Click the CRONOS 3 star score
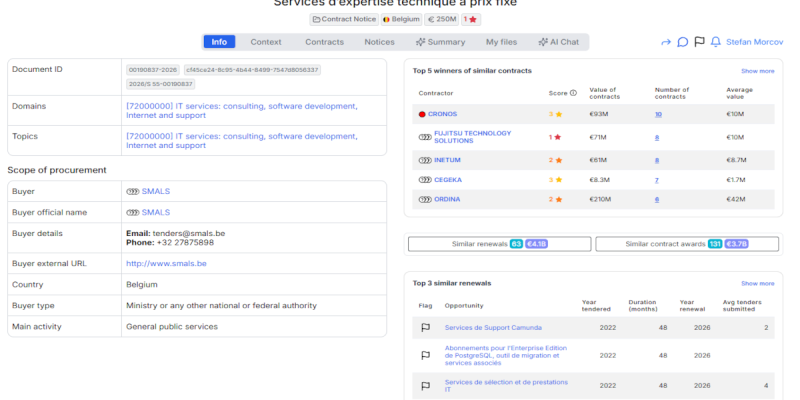The width and height of the screenshot is (800, 400). click(x=555, y=114)
